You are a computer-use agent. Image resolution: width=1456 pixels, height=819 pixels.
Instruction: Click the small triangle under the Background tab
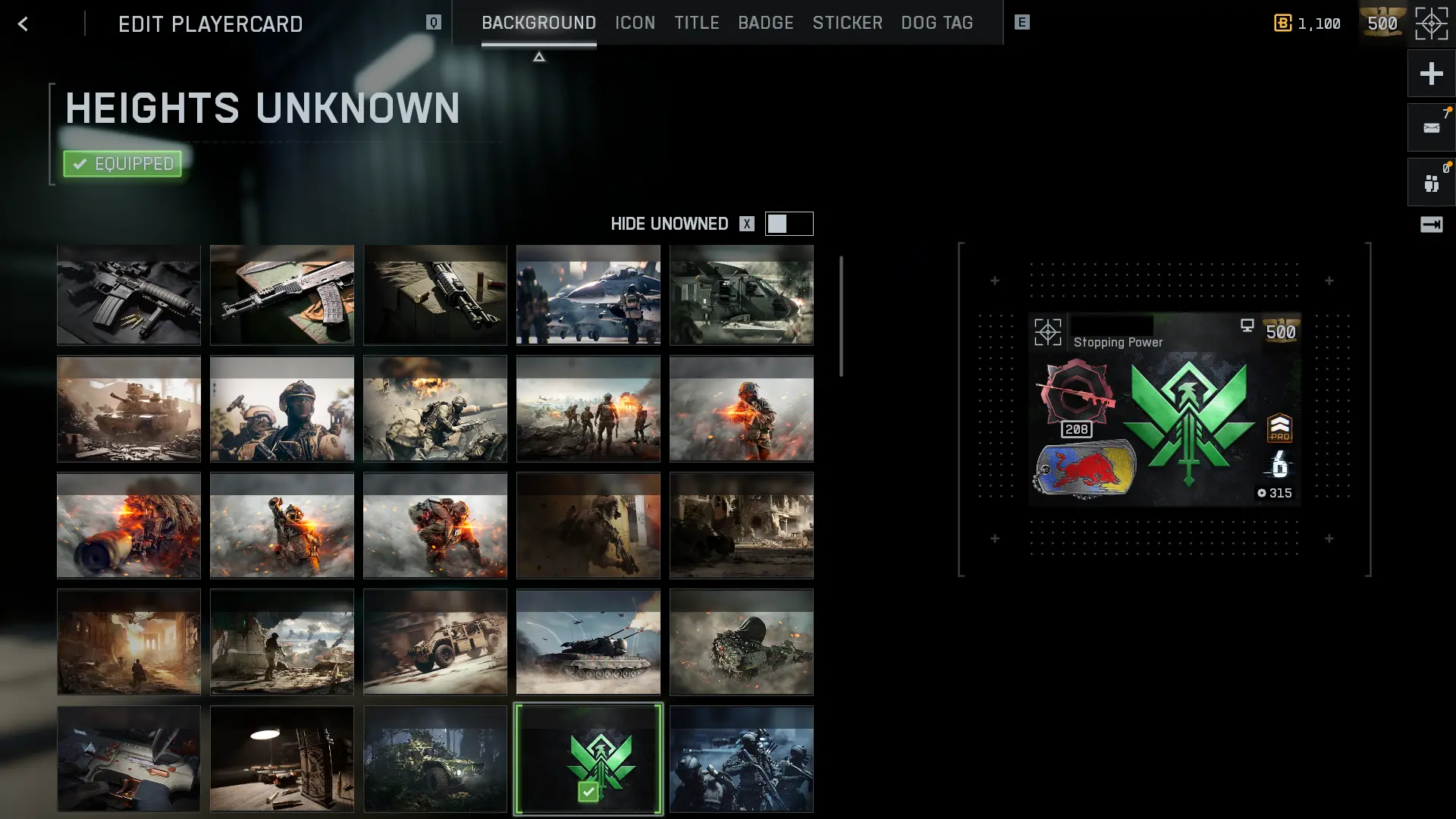pyautogui.click(x=539, y=58)
